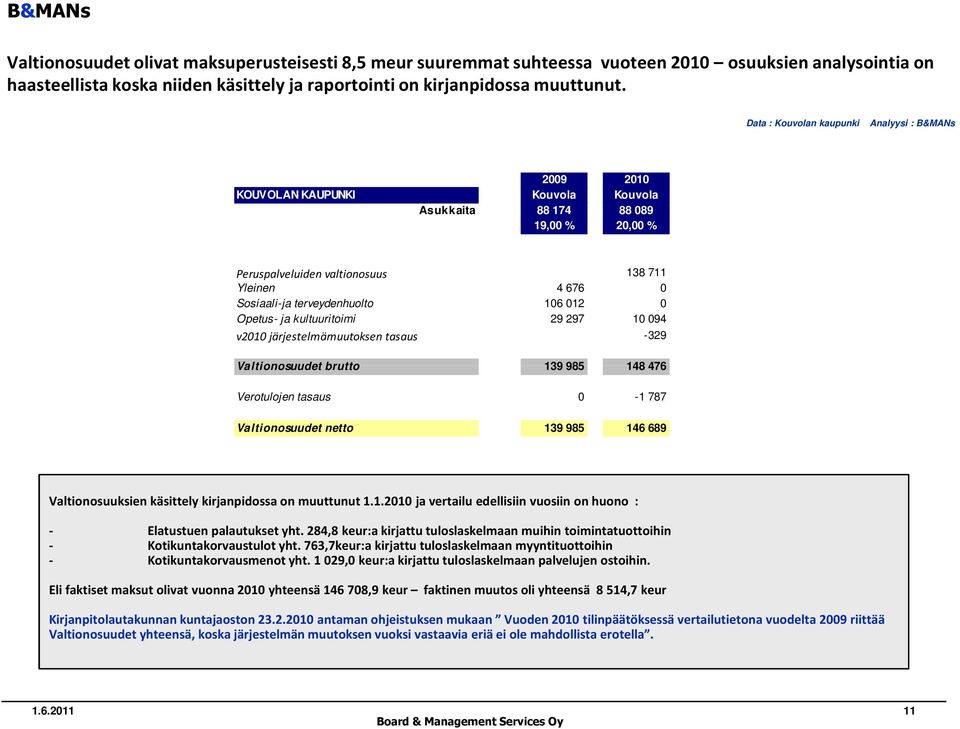The height and width of the screenshot is (729, 960).
Task: Click the Data : Kouvolan kaupunki credit
Action: click(x=803, y=123)
